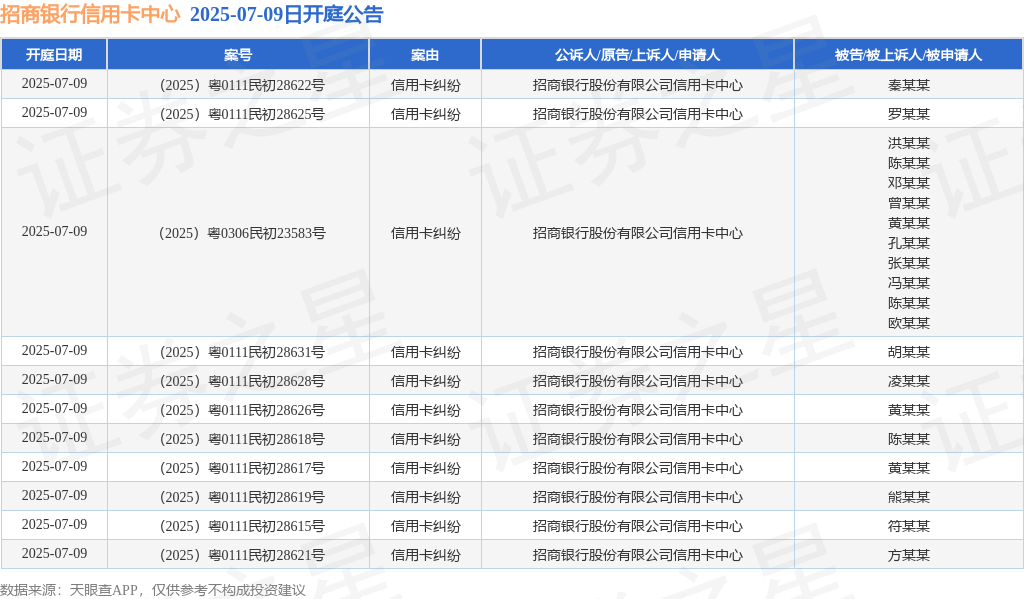Click 陈某某 listed directly below 洪某某
The height and width of the screenshot is (599, 1024).
(x=908, y=163)
